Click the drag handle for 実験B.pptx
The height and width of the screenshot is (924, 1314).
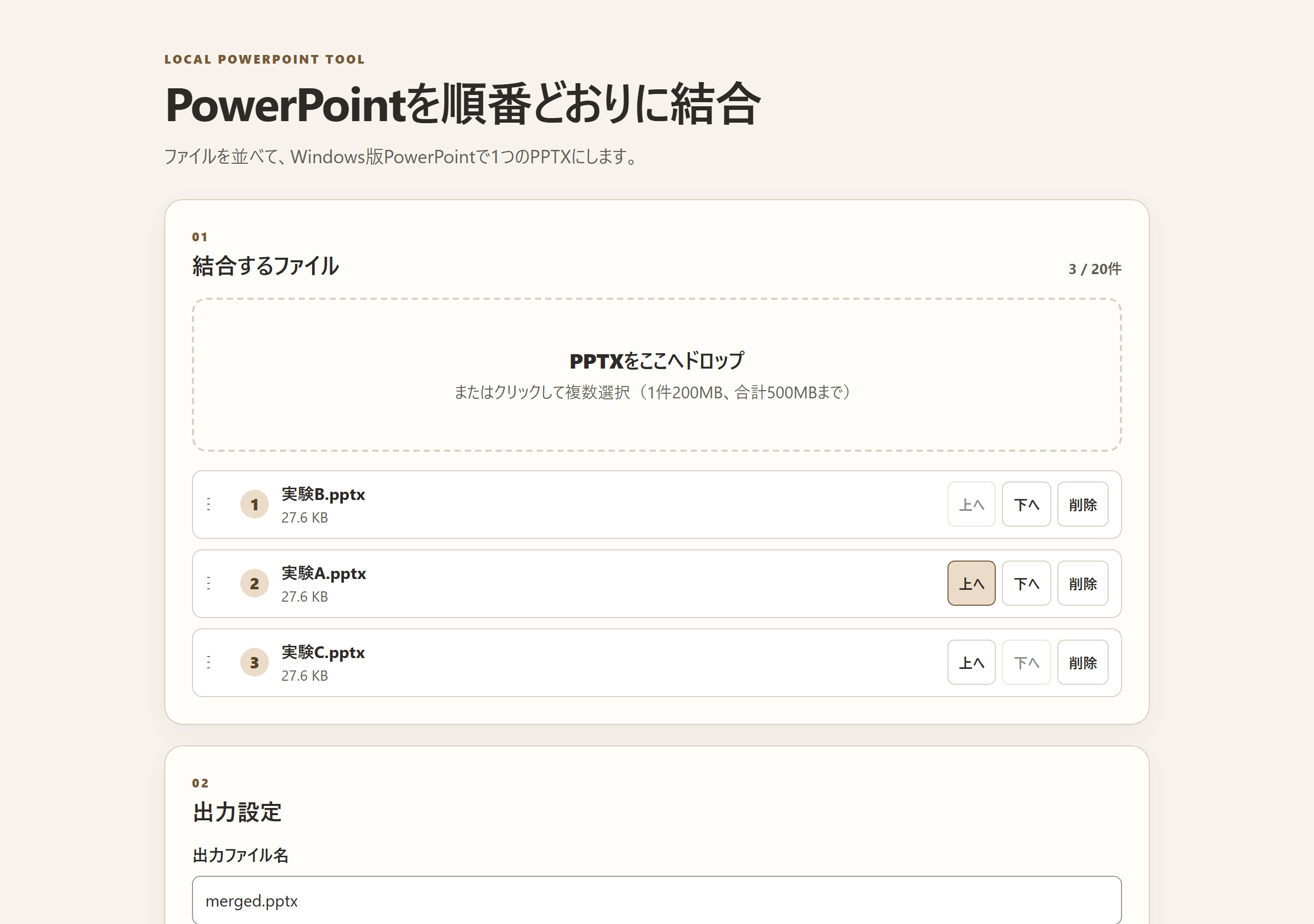208,505
